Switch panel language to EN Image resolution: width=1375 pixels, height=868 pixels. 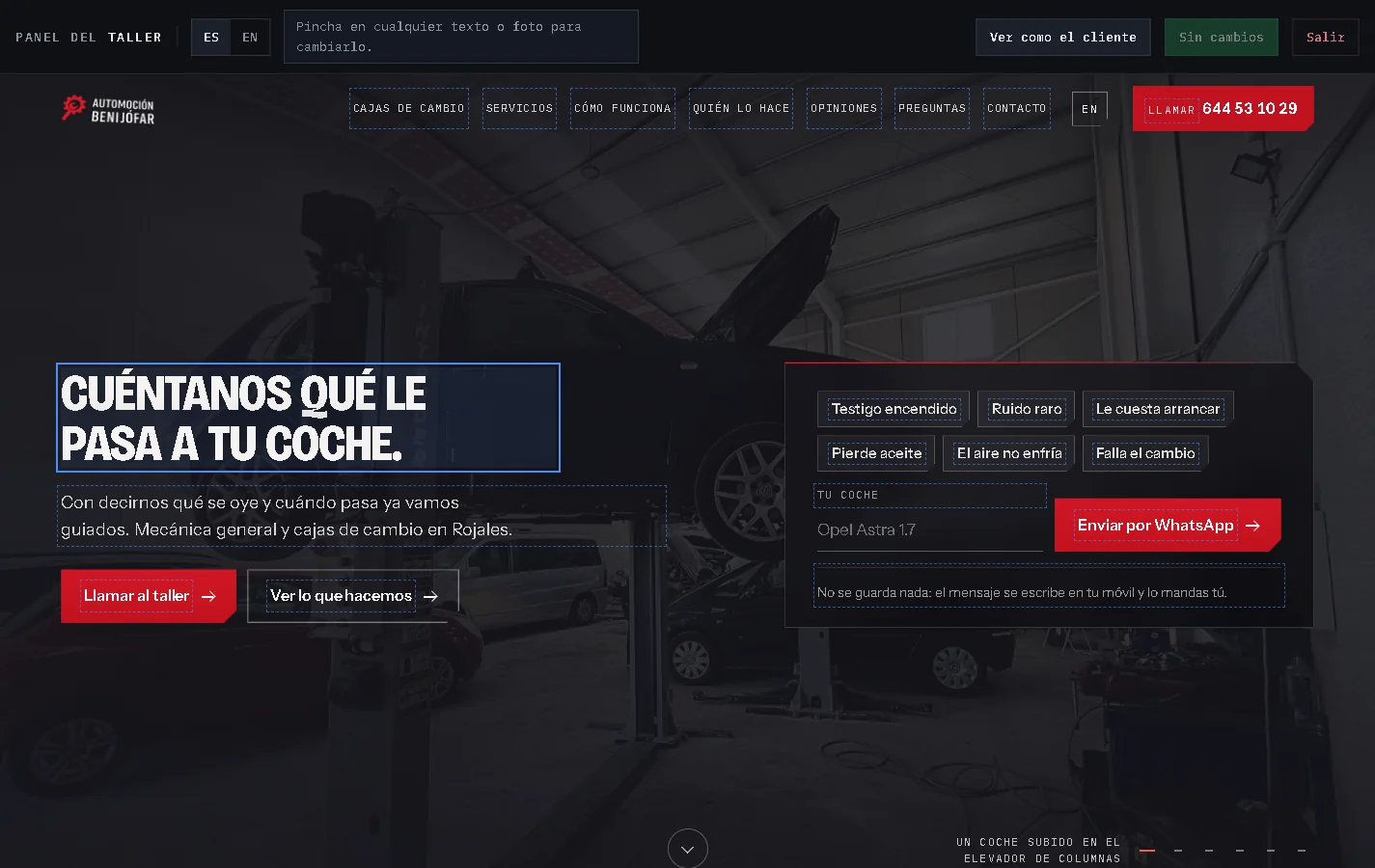tap(250, 38)
